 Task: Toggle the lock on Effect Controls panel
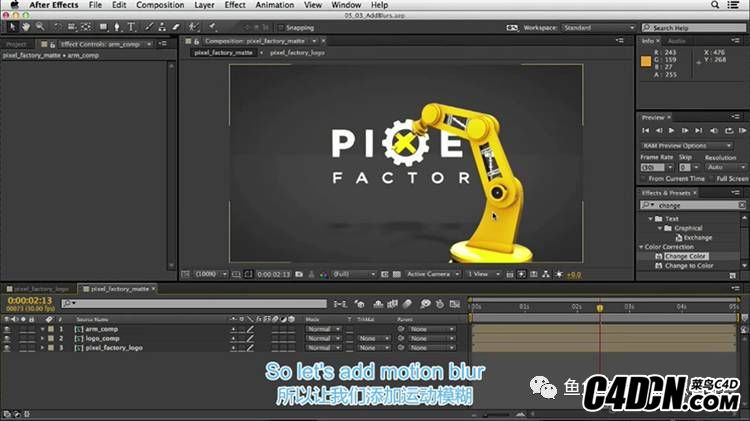[x=53, y=44]
